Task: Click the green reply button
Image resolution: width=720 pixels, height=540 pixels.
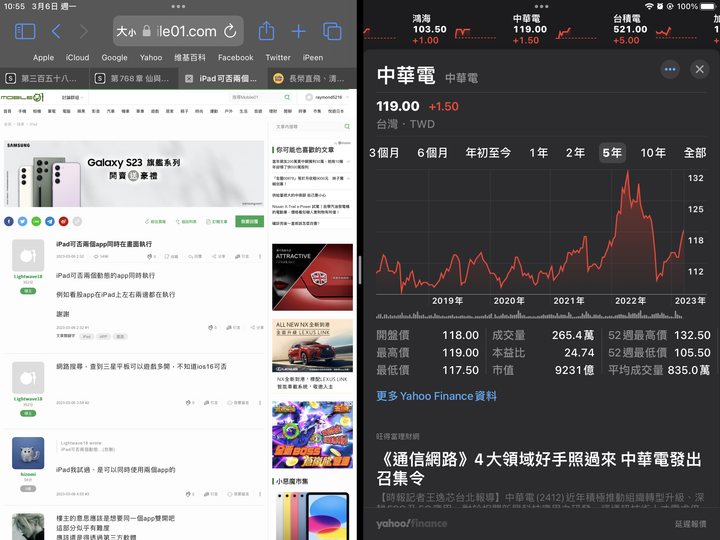Action: 250,221
